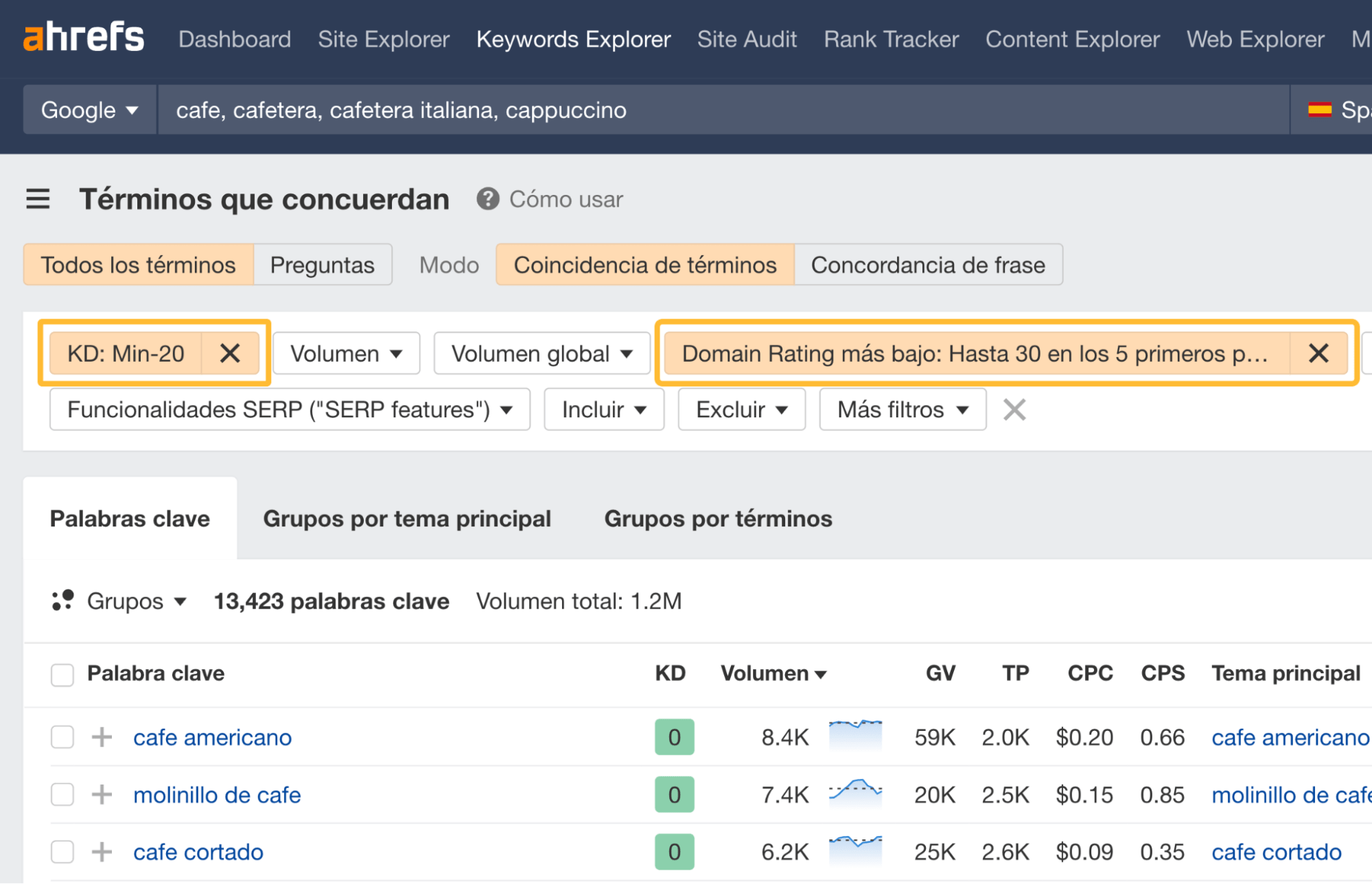Viewport: 1372px width, 884px height.
Task: Select the Concordancia de frase mode
Action: (x=928, y=264)
